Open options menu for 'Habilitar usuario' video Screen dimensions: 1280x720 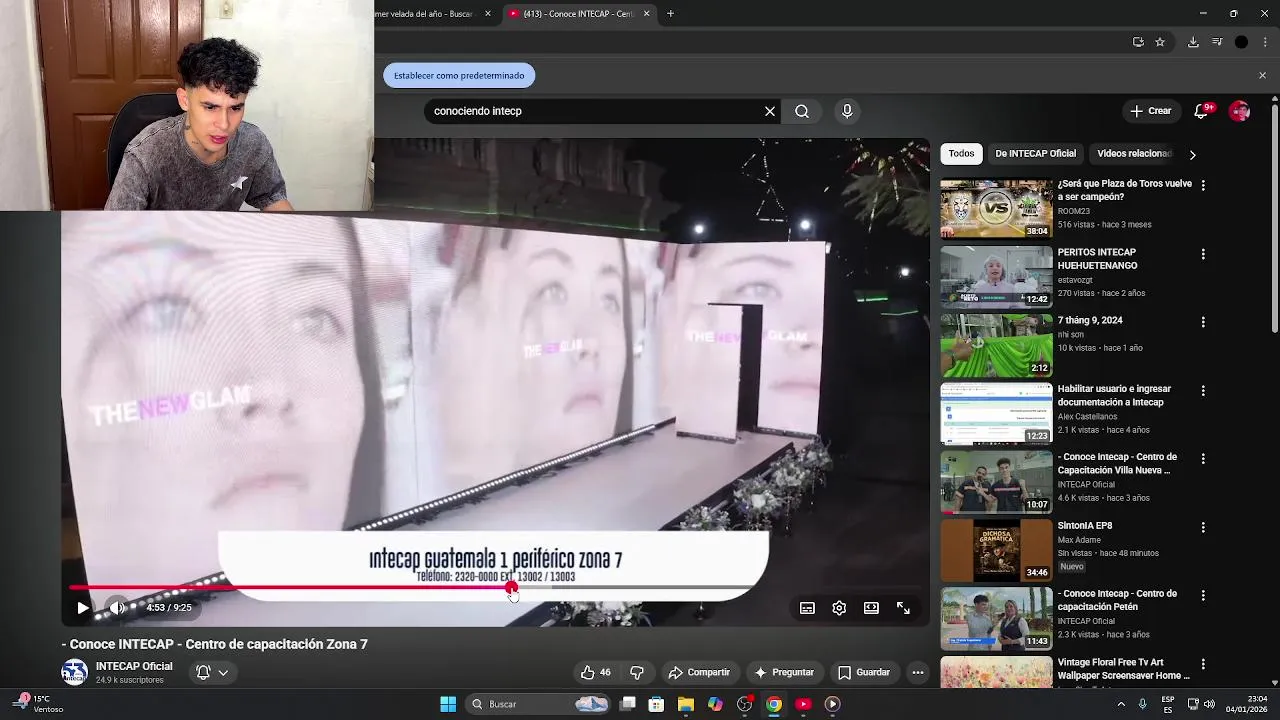pos(1203,390)
